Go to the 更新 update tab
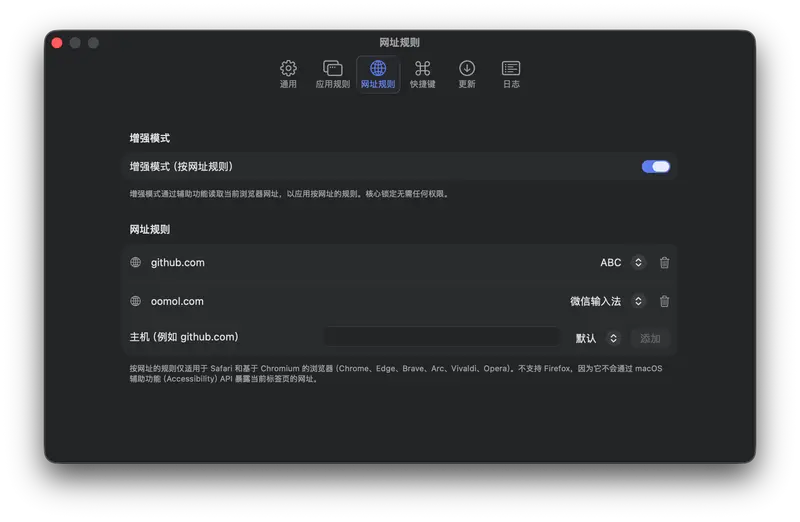Image resolution: width=800 pixels, height=522 pixels. tap(467, 74)
